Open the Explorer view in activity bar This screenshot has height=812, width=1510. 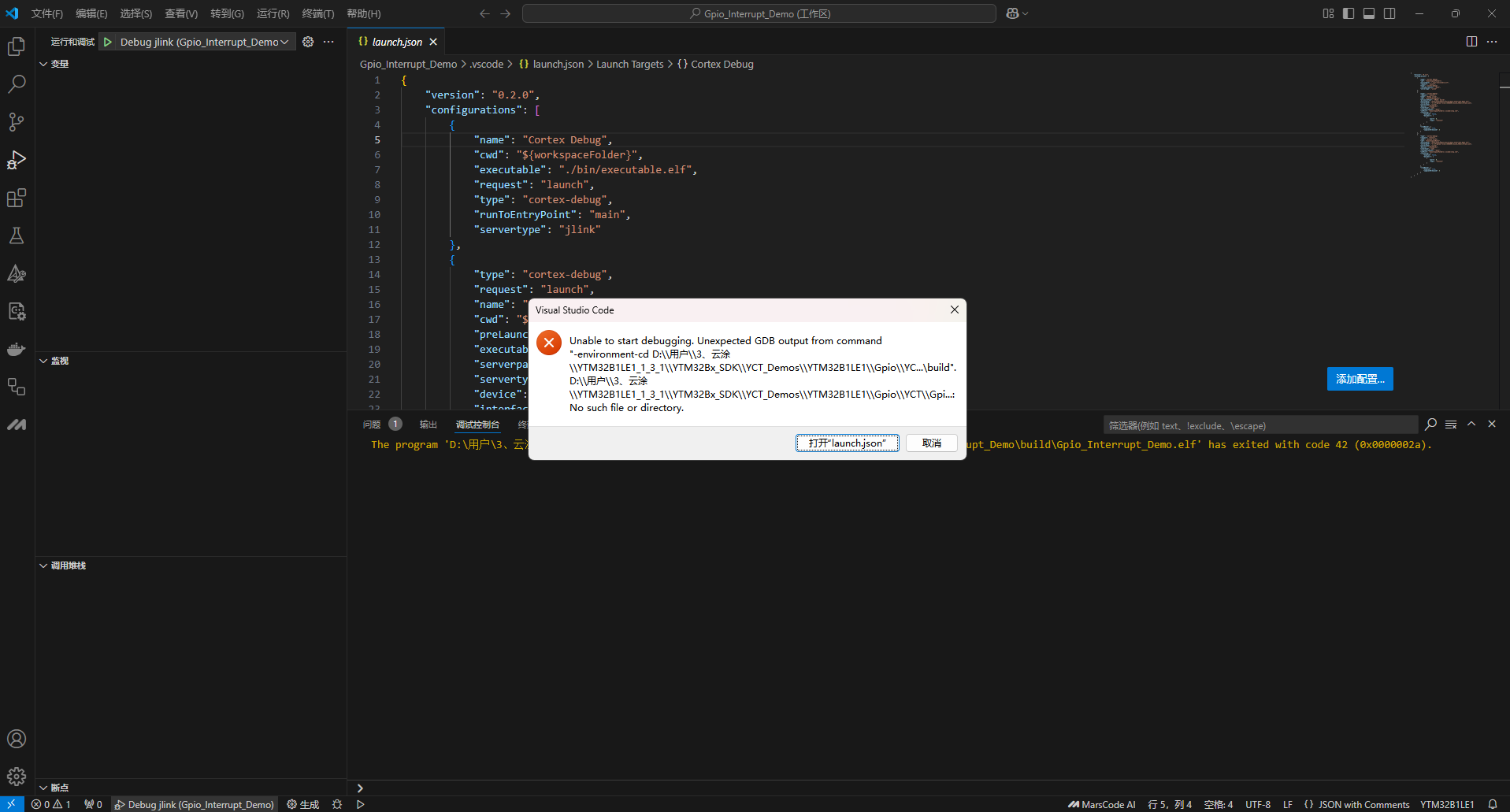[17, 46]
